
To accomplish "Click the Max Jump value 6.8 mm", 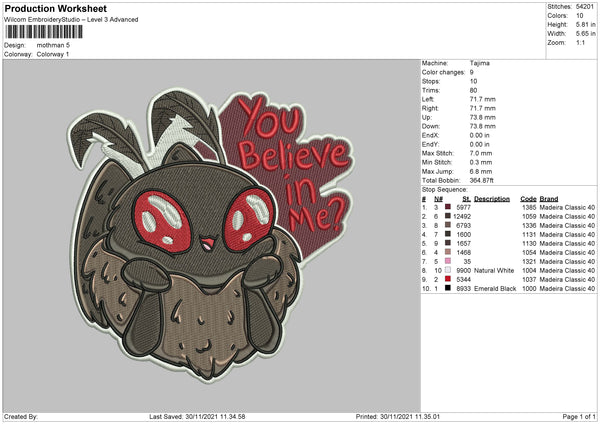I will (481, 171).
